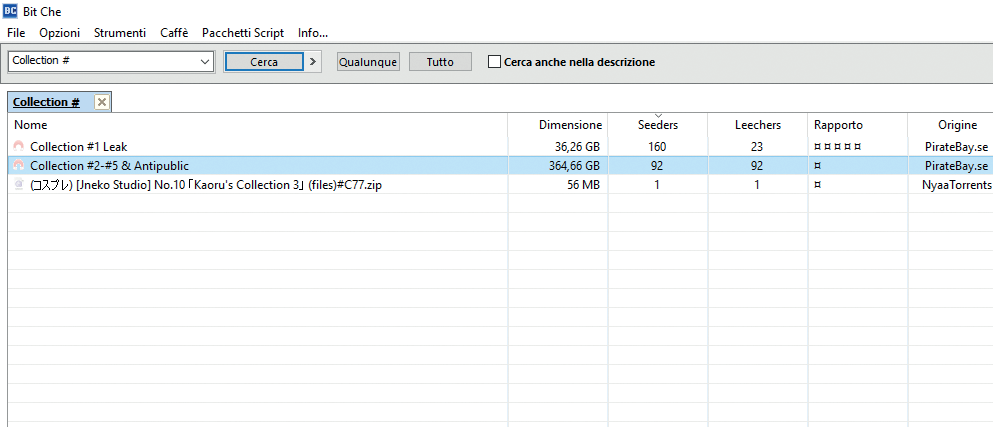Open the Strumenti menu

coord(120,33)
